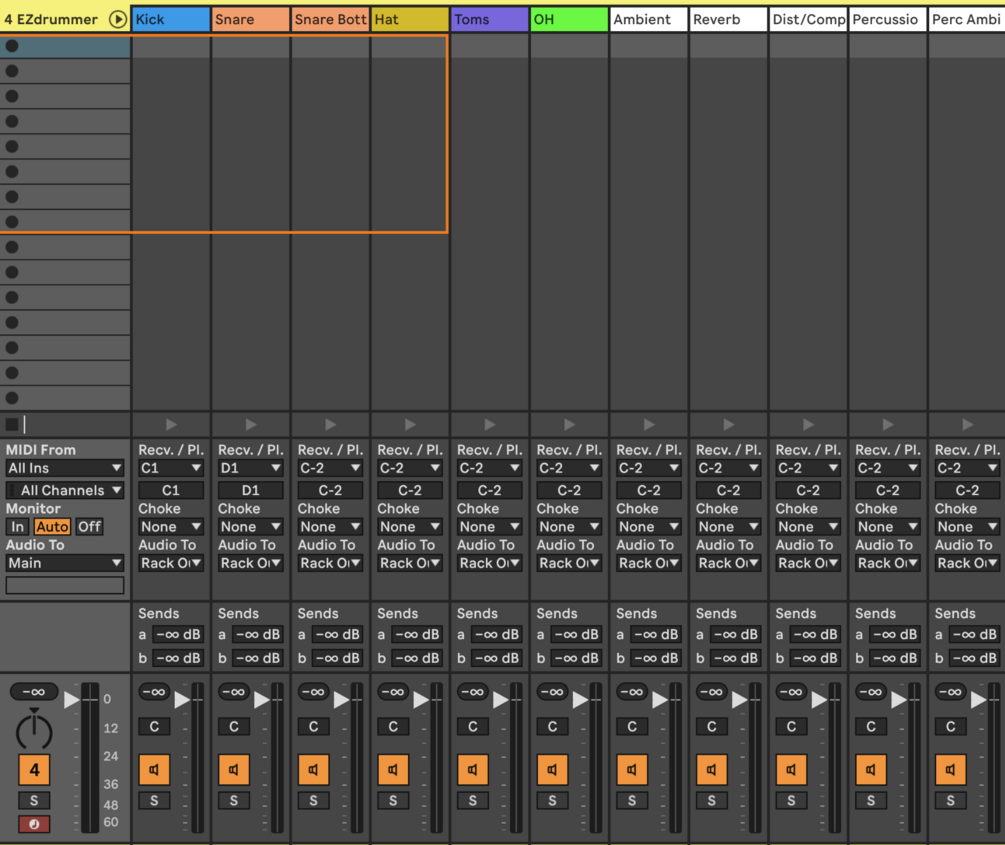Open the Audio To Main dropdown
This screenshot has height=845, width=1005.
(65, 563)
